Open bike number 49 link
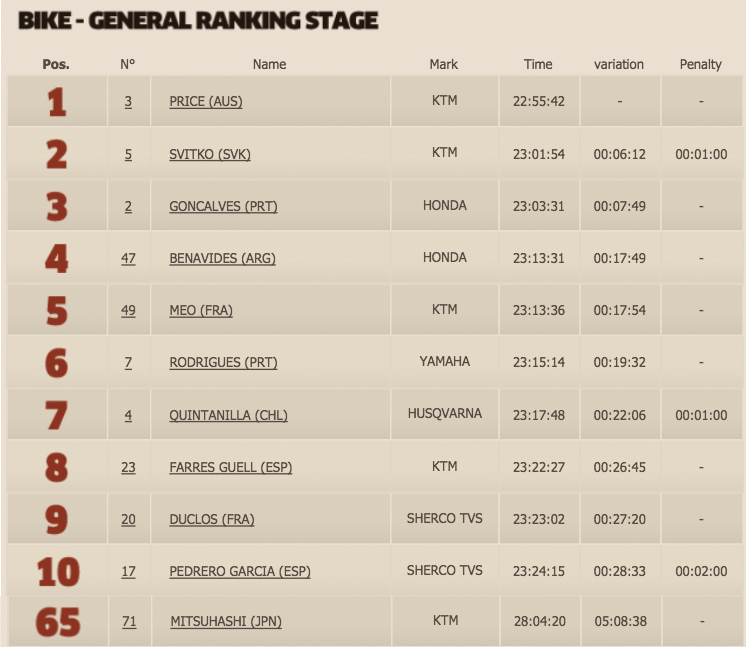 click(x=128, y=310)
